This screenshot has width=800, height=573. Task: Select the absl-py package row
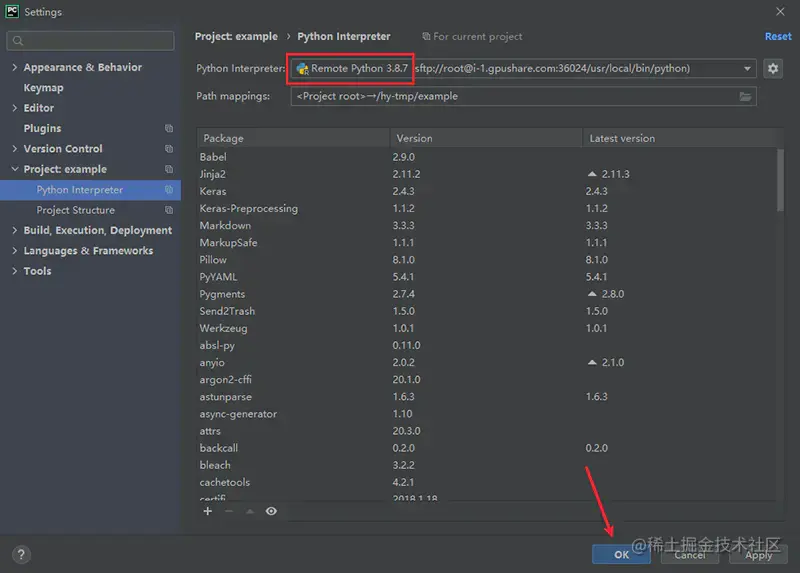pyautogui.click(x=487, y=345)
